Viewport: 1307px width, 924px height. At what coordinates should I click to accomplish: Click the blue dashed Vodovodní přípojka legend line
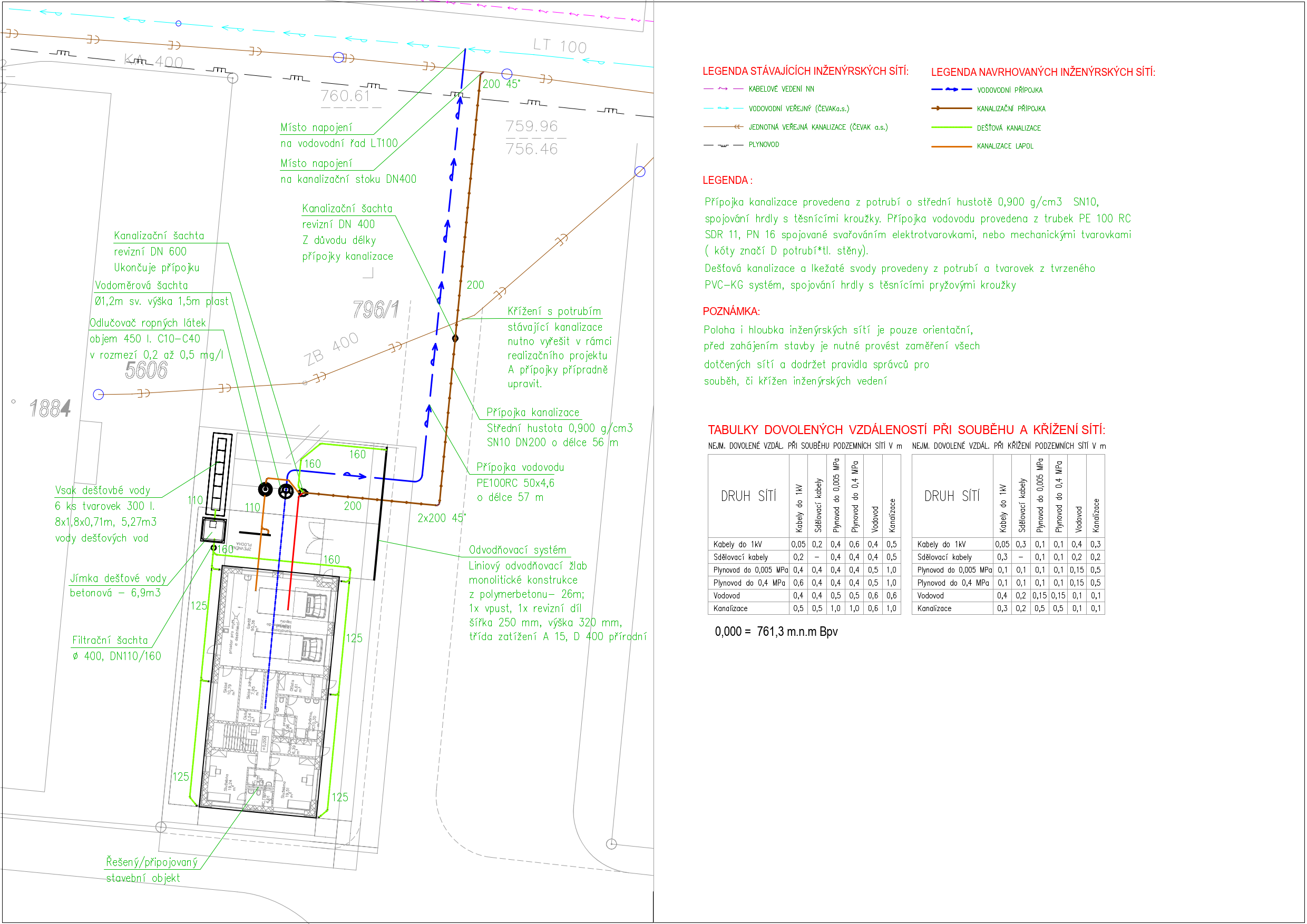[x=951, y=90]
